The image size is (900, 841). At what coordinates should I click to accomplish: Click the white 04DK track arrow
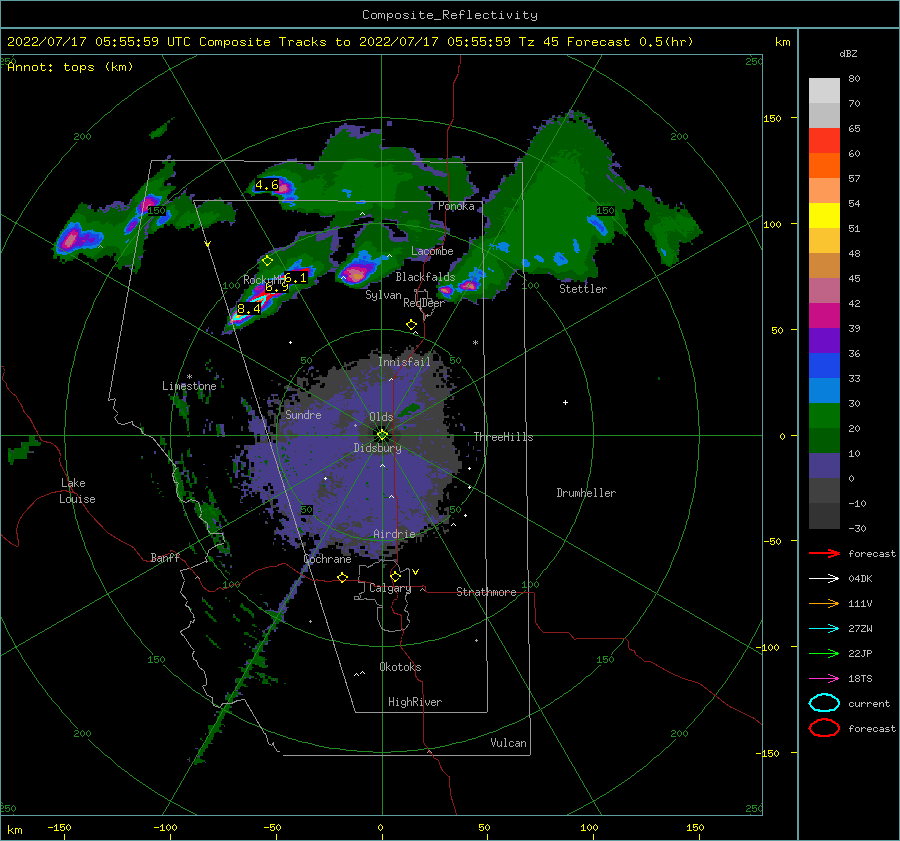tap(824, 579)
